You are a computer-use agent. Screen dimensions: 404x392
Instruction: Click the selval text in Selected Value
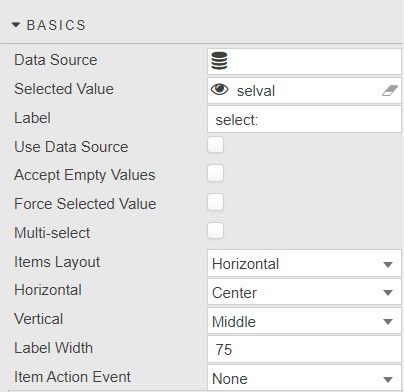click(x=256, y=91)
